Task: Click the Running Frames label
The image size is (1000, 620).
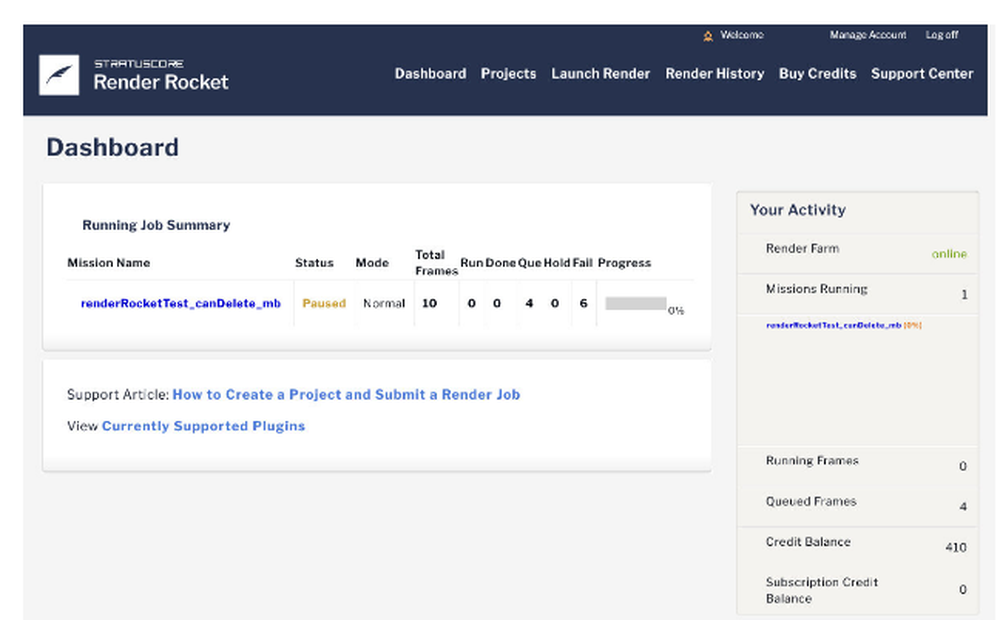Action: (812, 461)
